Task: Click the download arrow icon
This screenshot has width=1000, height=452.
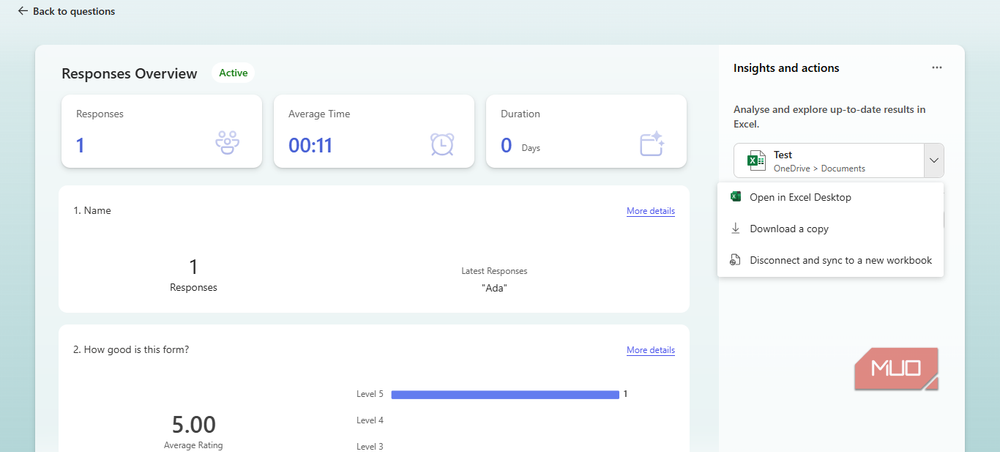Action: pyautogui.click(x=735, y=228)
